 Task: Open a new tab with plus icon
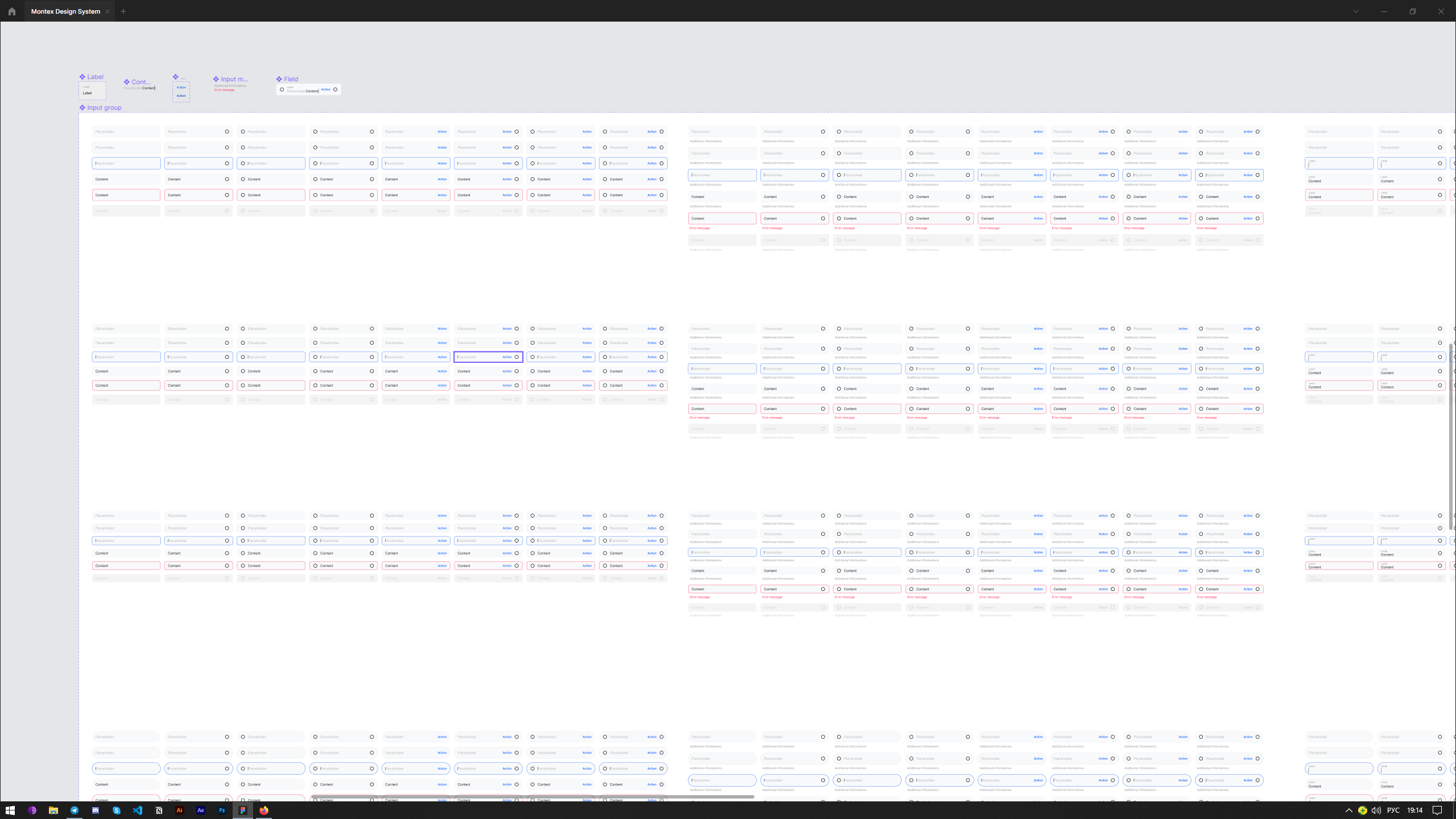coord(123,11)
